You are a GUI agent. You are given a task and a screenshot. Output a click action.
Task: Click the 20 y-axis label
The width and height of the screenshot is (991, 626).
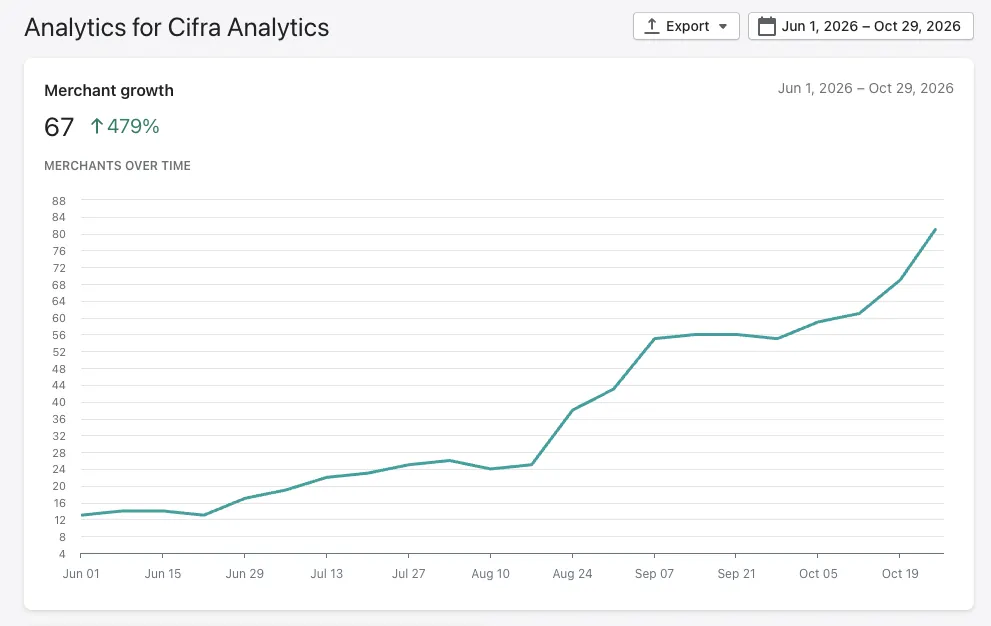[x=59, y=486]
